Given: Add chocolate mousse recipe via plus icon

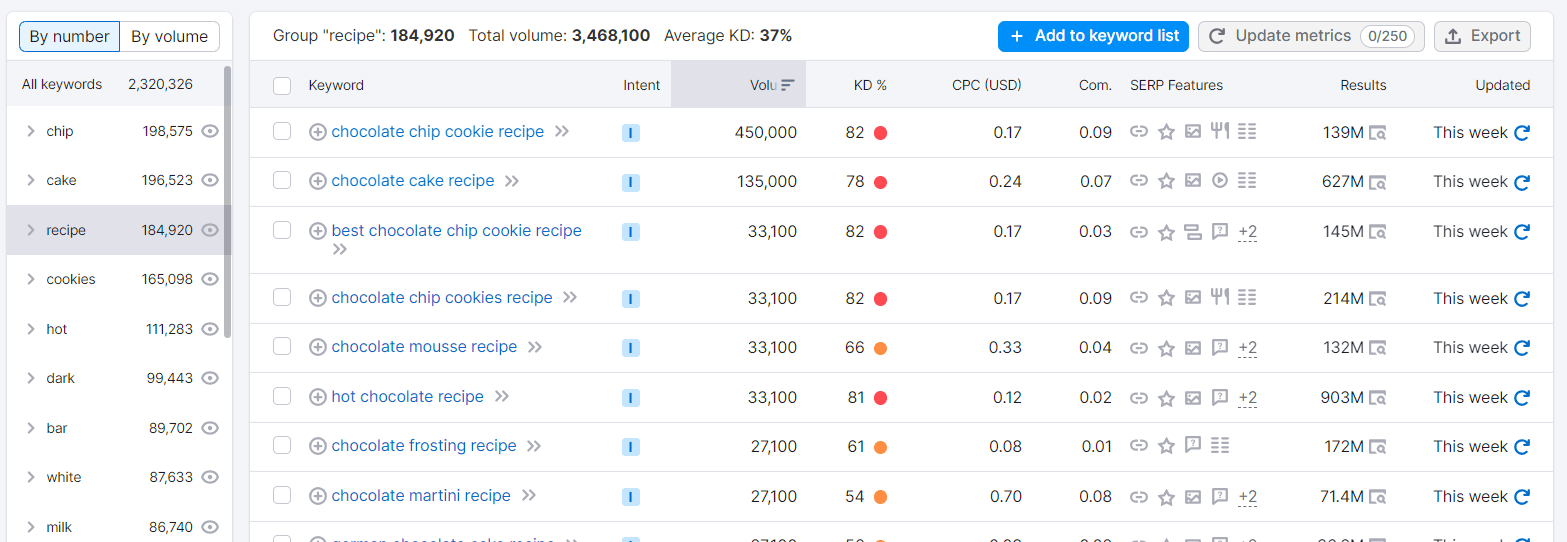Looking at the screenshot, I should (x=318, y=347).
